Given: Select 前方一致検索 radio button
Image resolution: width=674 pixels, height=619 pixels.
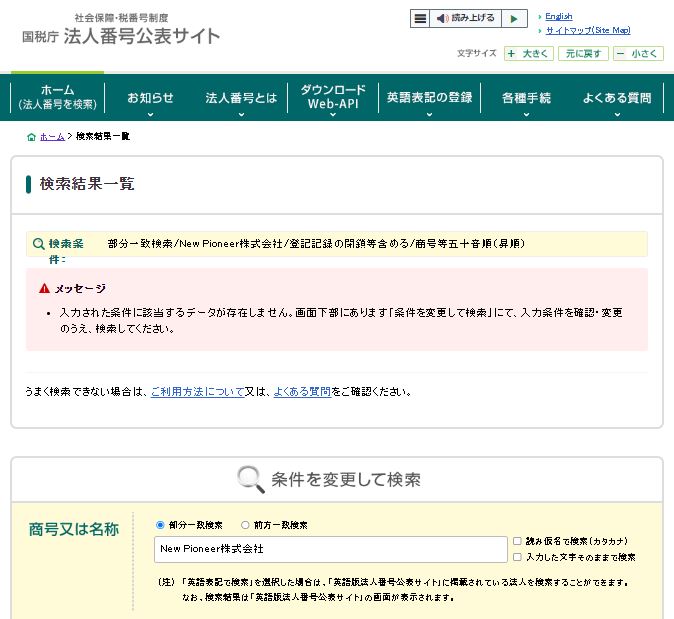Looking at the screenshot, I should 245,525.
